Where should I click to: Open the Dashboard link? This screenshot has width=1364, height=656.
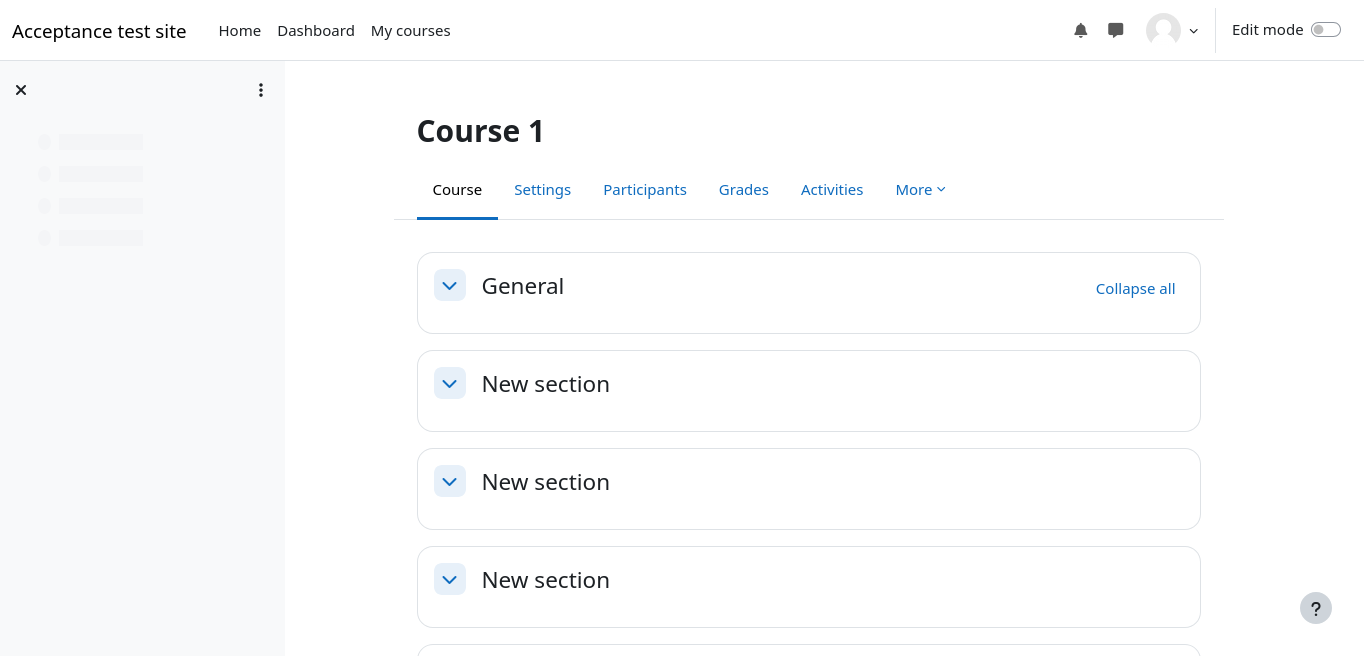(316, 31)
